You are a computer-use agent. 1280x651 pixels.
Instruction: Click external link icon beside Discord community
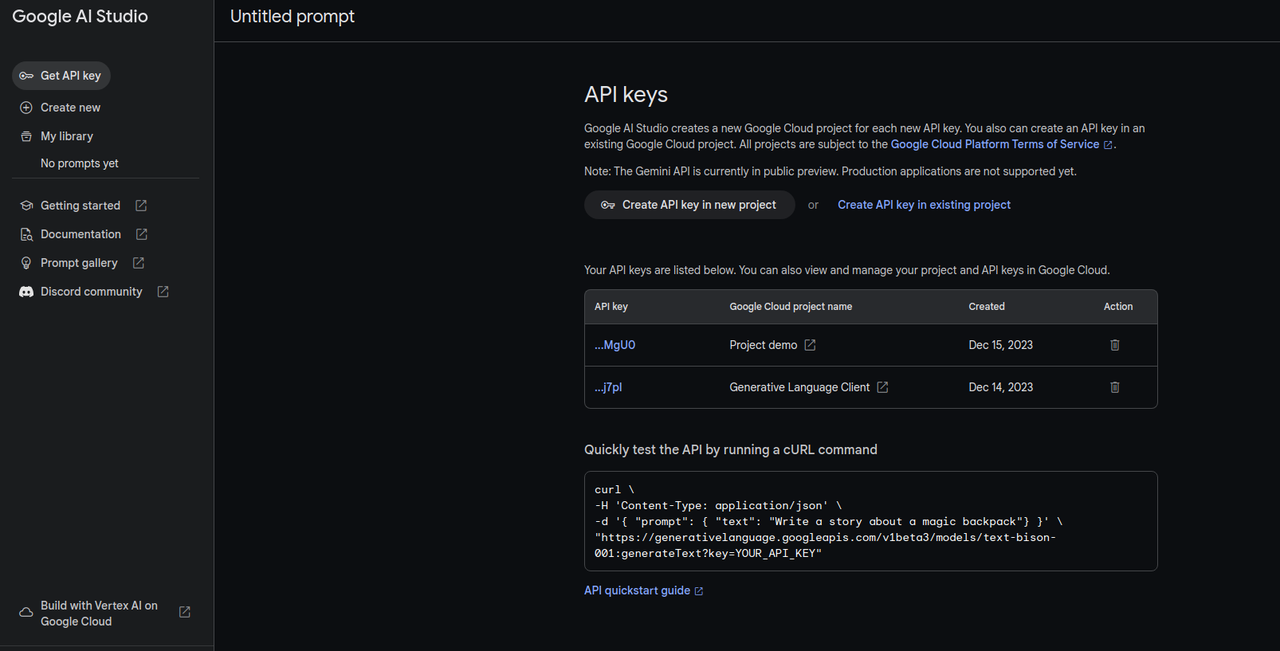point(163,292)
